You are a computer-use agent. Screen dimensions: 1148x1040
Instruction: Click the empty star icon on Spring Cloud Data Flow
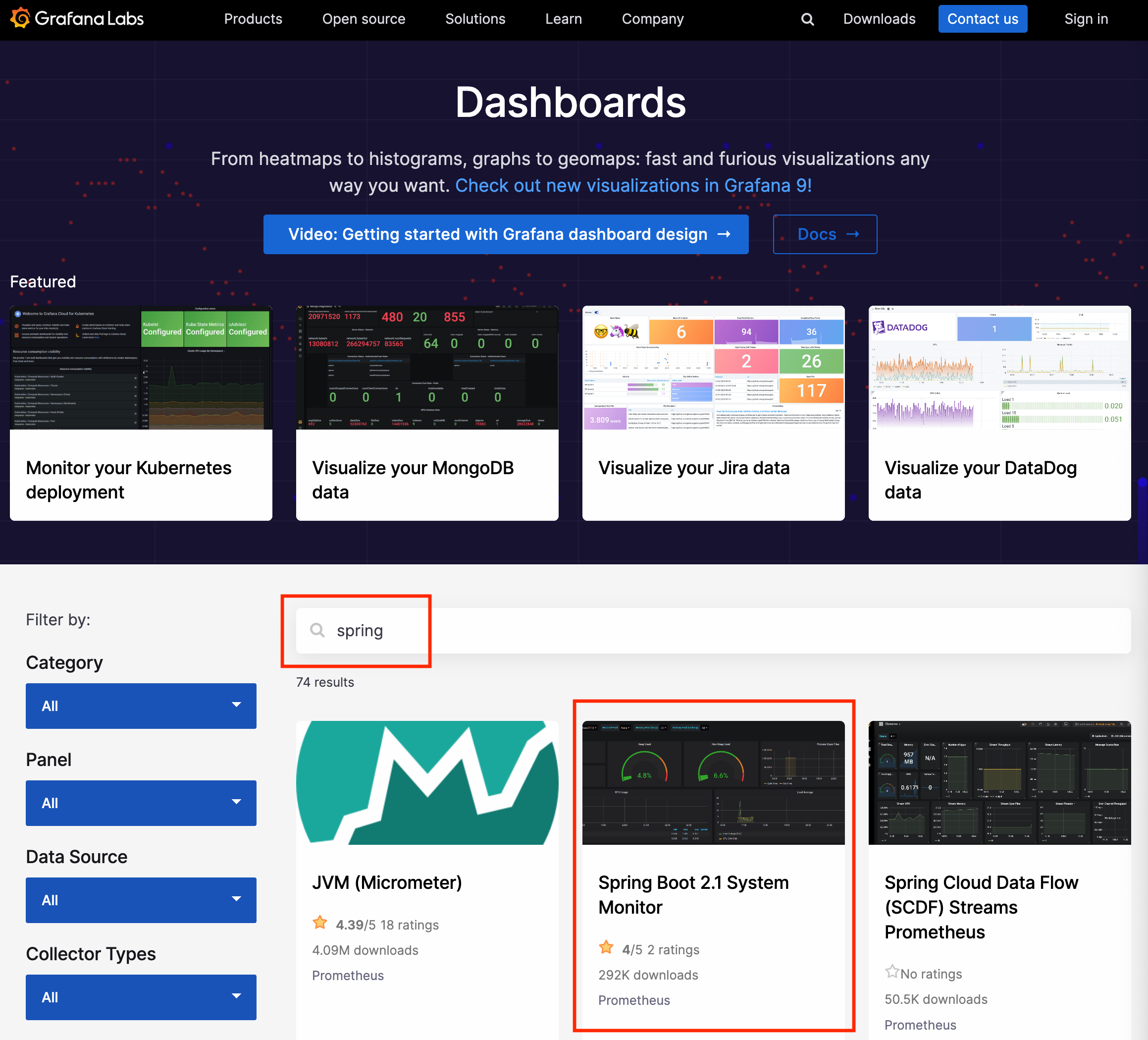(892, 972)
